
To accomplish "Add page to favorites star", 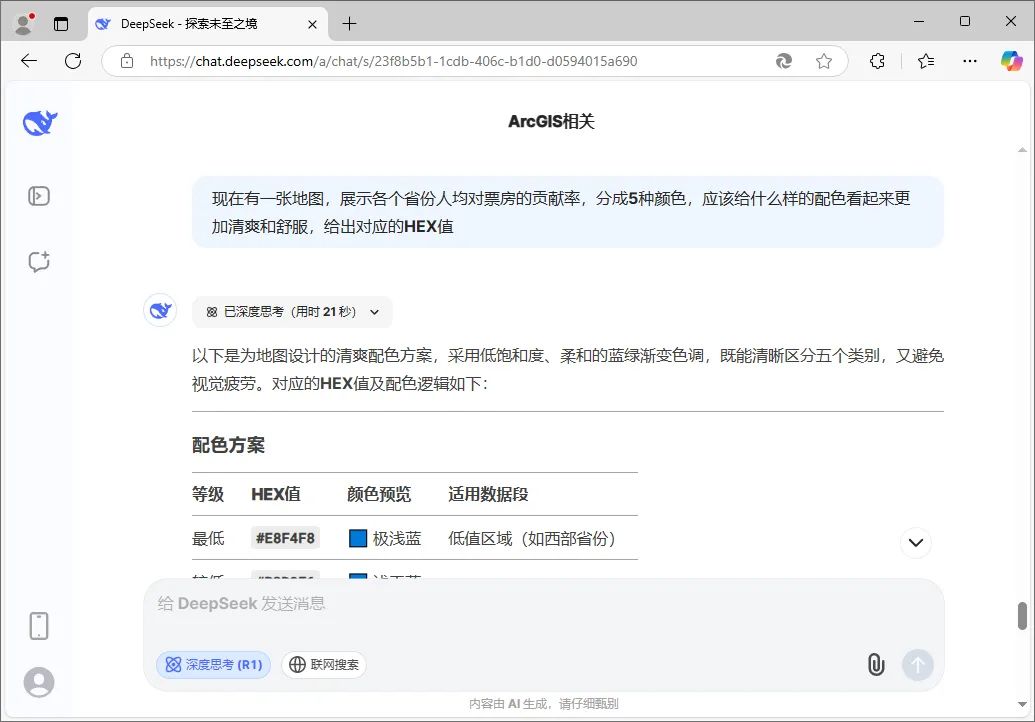I will pos(824,61).
